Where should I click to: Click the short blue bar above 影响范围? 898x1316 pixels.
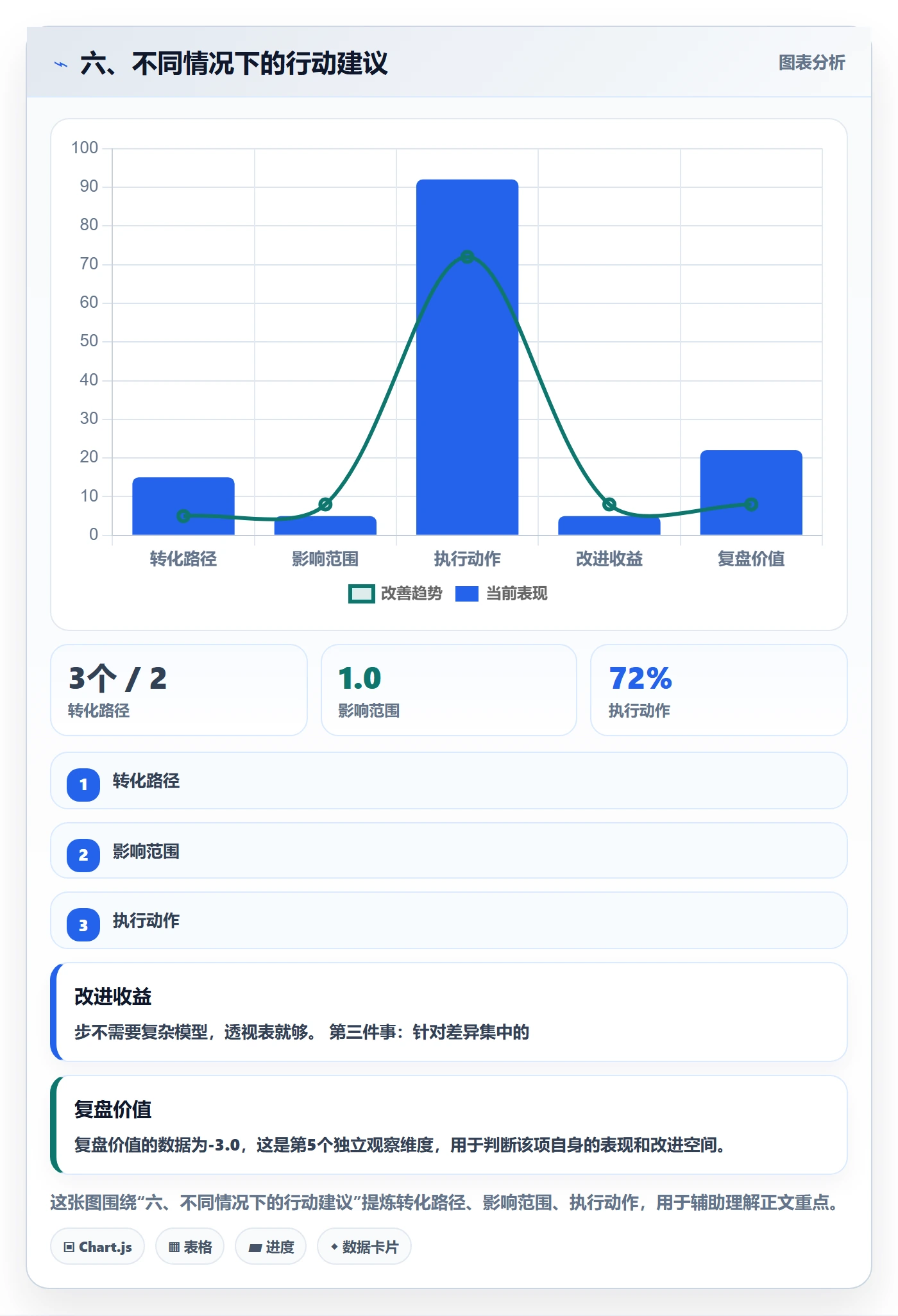pyautogui.click(x=325, y=525)
